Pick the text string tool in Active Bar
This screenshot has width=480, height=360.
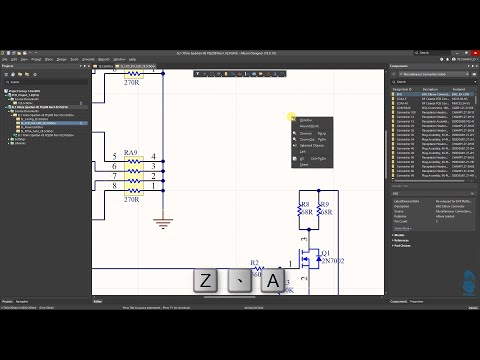pyautogui.click(x=275, y=74)
